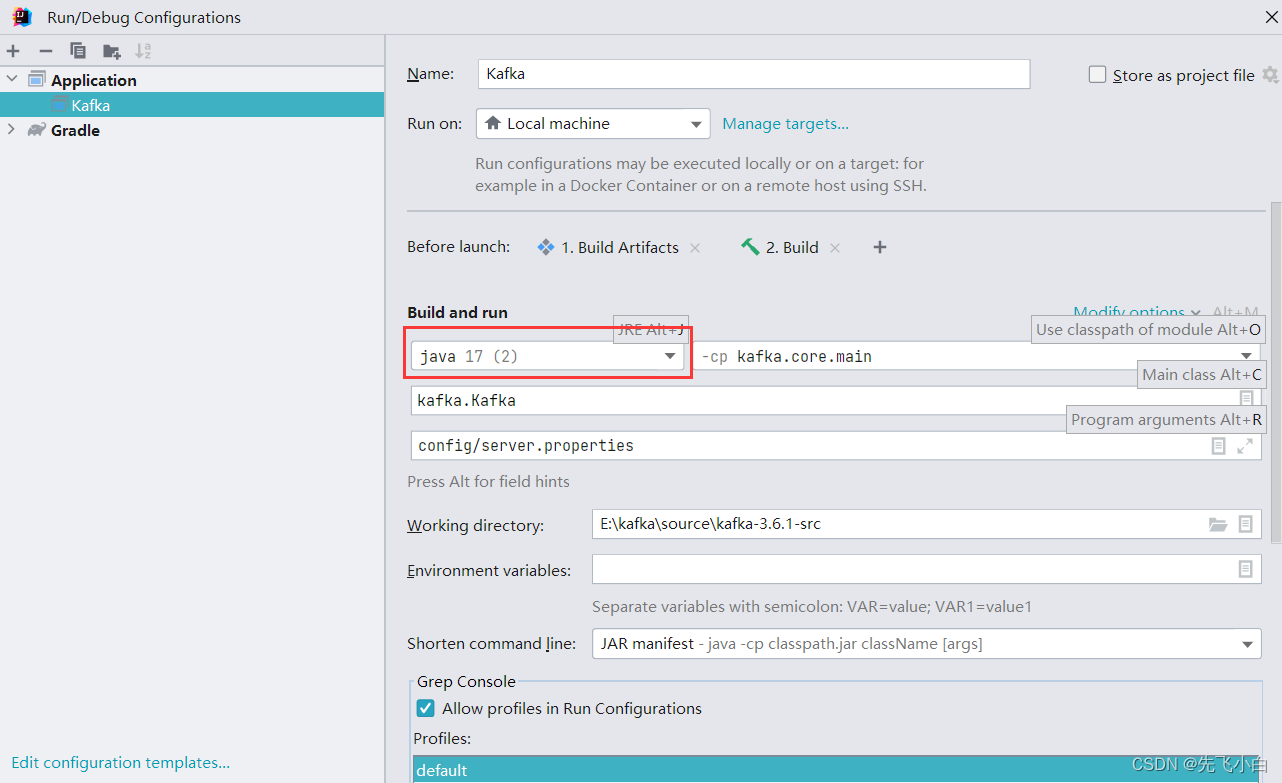The width and height of the screenshot is (1282, 783).
Task: Close the Run/Debug Configurations dialog
Action: pos(1270,17)
